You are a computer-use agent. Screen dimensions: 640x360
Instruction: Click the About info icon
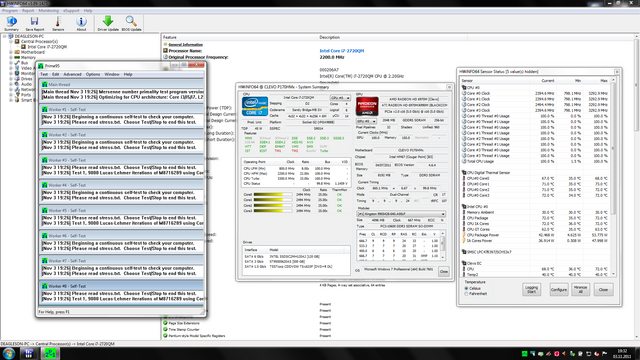point(81,23)
